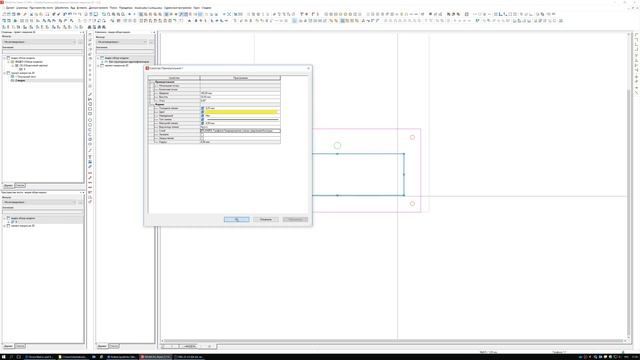This screenshot has height=360, width=640.
Task: Expand the second project node in top-left tree
Action: click(4, 73)
